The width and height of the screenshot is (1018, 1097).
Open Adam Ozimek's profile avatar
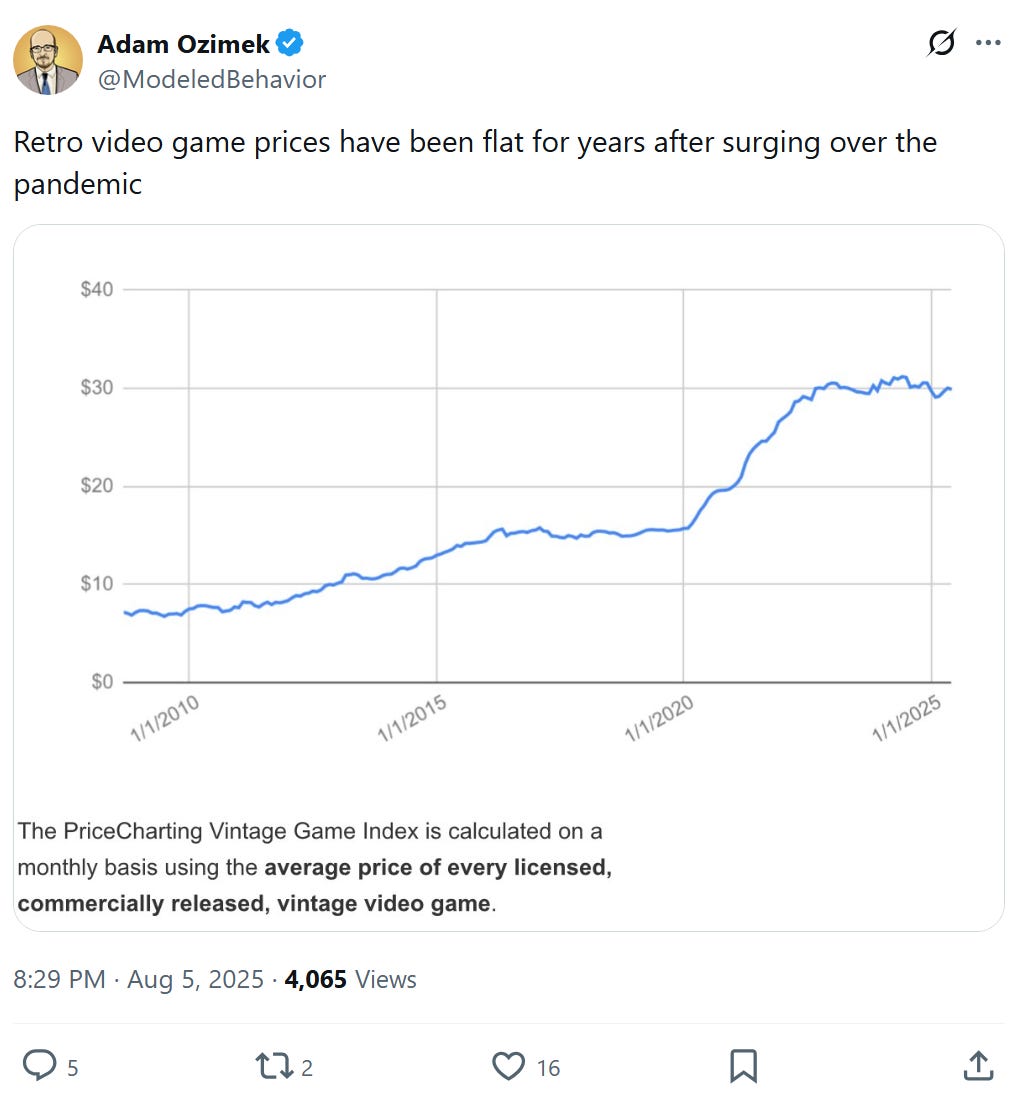pos(48,60)
